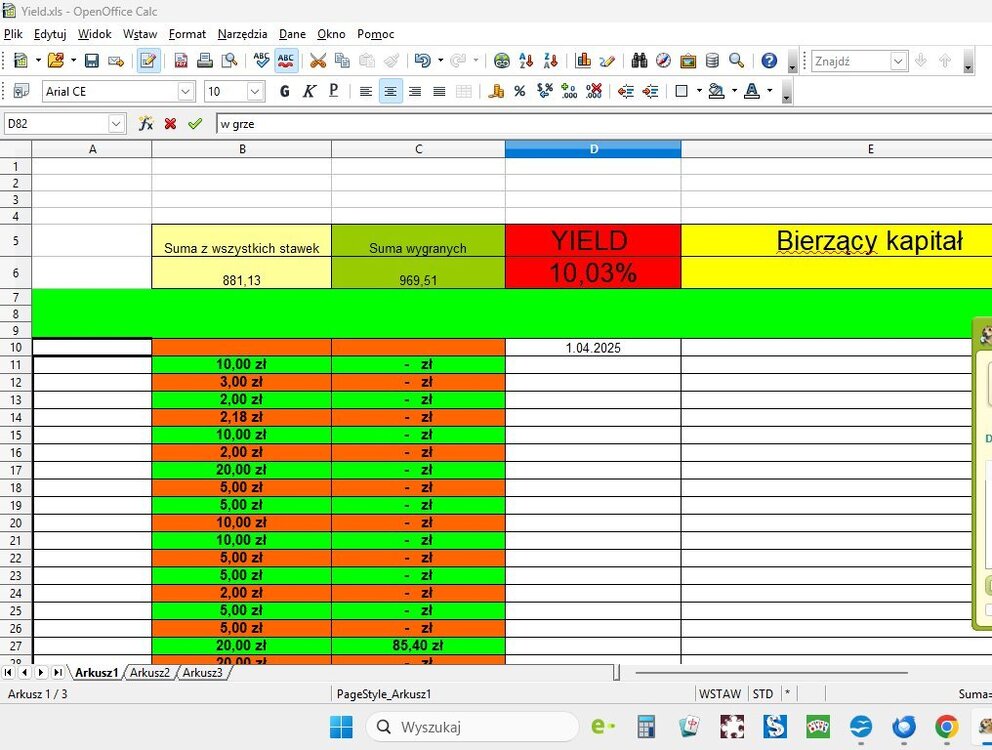Viewport: 992px width, 750px height.
Task: Expand the Undo history dropdown arrow
Action: [x=440, y=61]
